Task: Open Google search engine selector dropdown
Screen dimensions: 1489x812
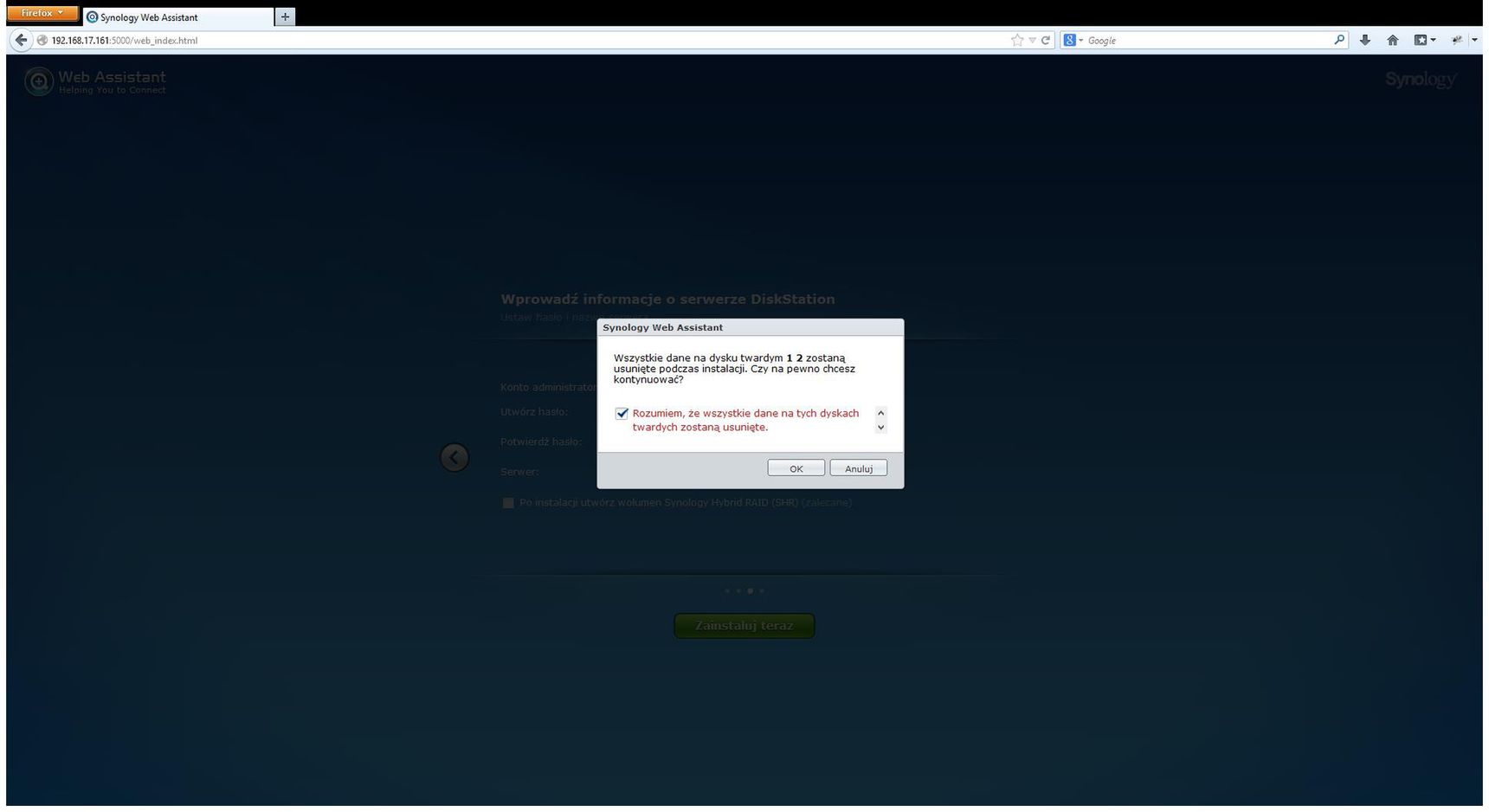Action: [1073, 40]
